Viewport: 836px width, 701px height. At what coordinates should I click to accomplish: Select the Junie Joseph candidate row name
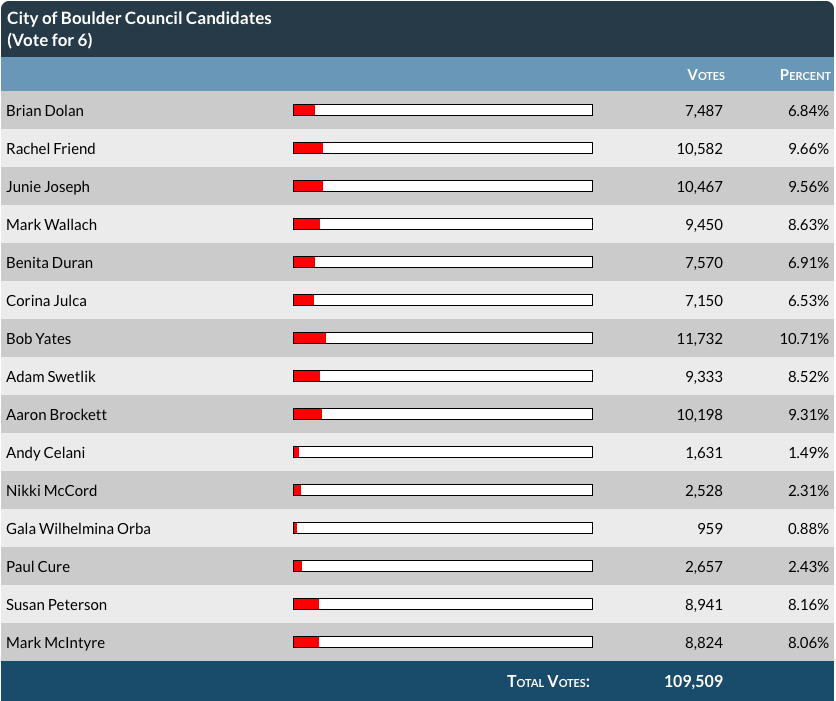pos(48,187)
